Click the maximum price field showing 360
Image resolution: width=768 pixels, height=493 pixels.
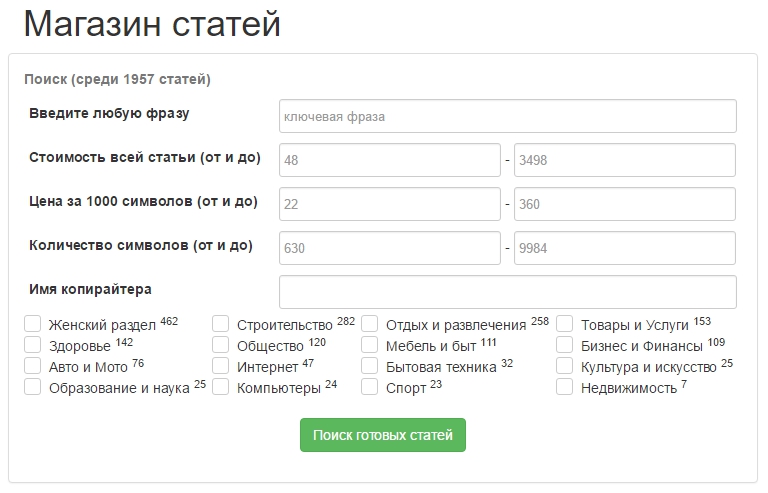(624, 204)
